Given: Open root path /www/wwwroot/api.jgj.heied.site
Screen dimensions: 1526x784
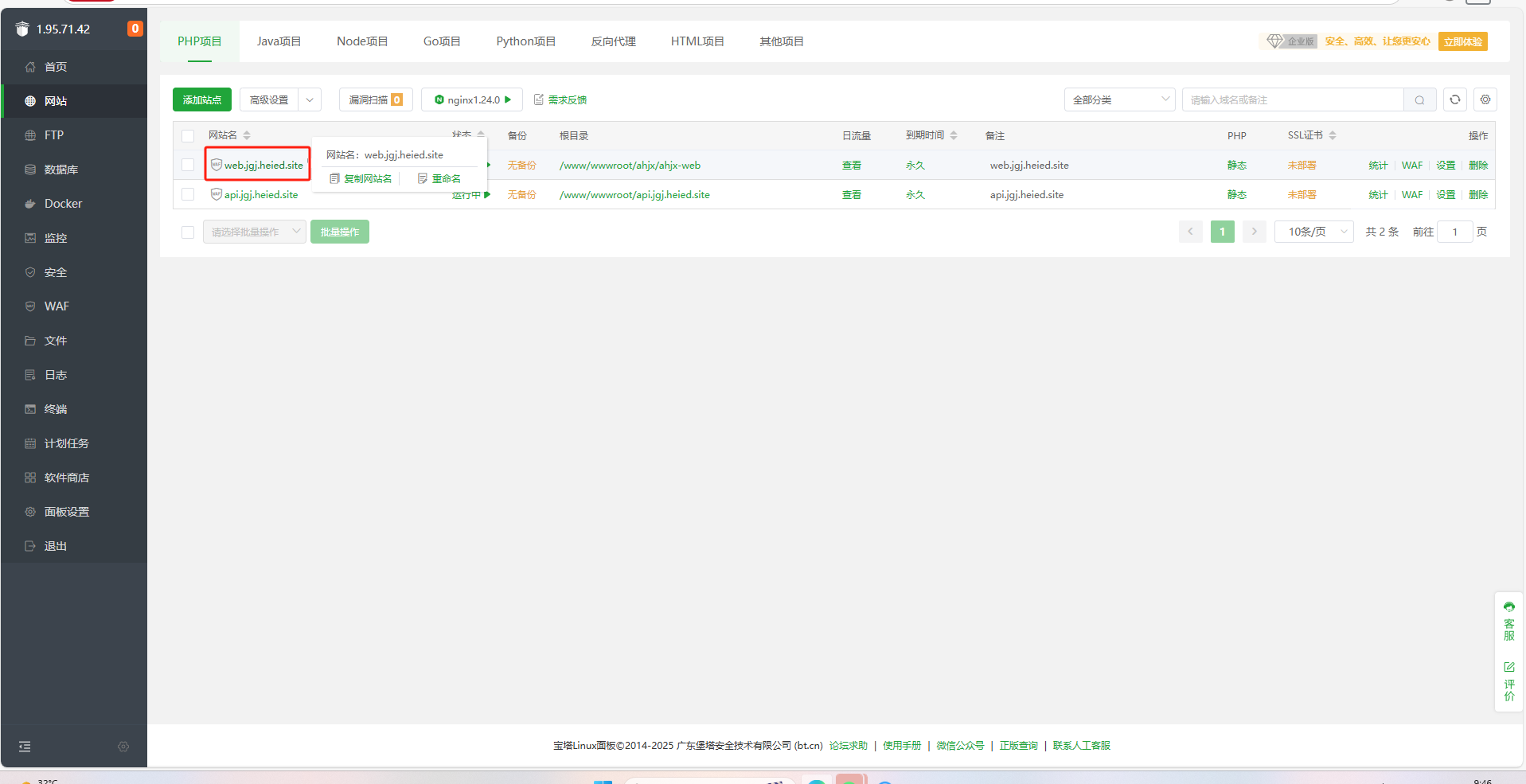Looking at the screenshot, I should click(x=634, y=195).
